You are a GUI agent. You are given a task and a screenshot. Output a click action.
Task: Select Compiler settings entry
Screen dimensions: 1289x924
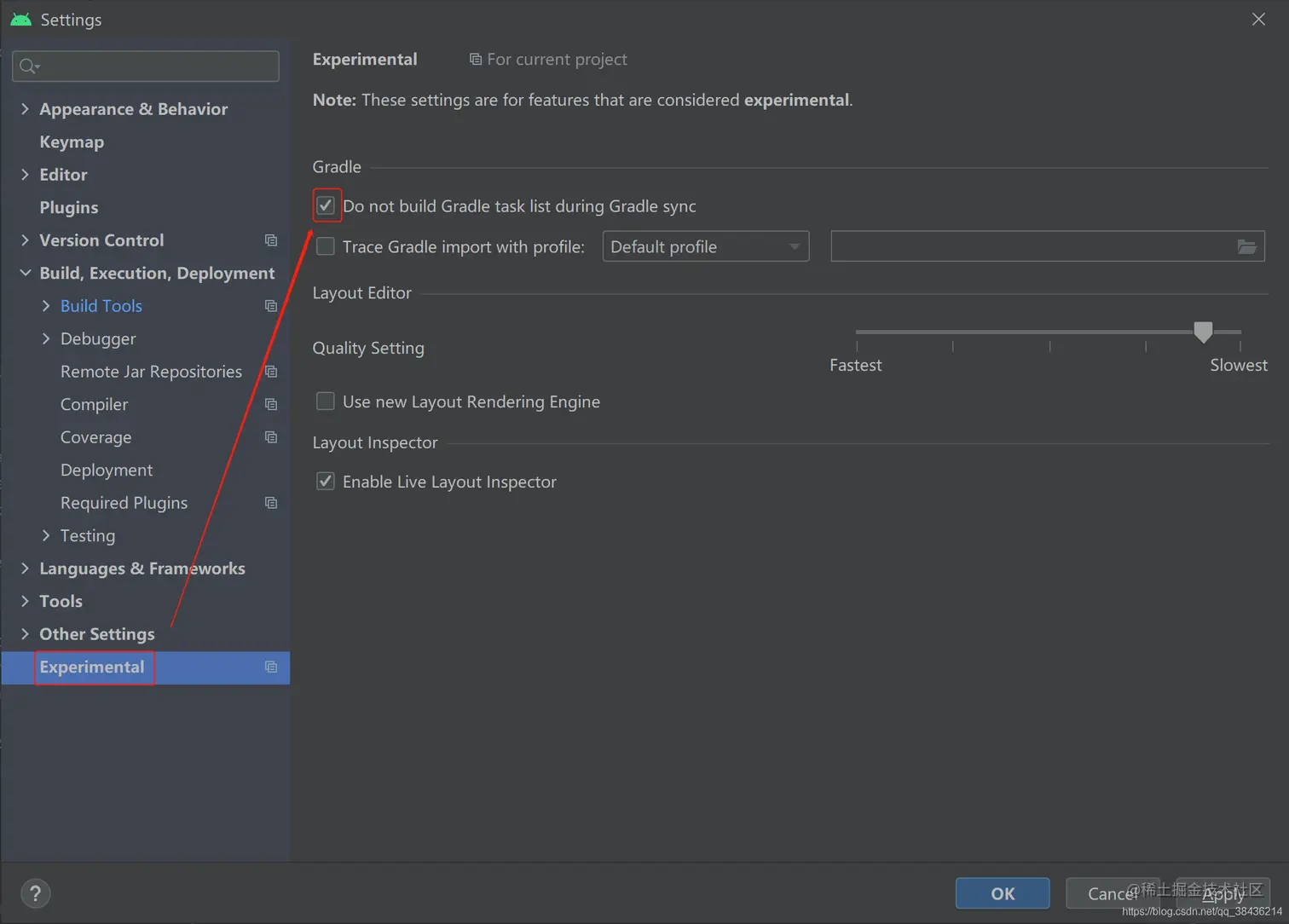pyautogui.click(x=94, y=405)
